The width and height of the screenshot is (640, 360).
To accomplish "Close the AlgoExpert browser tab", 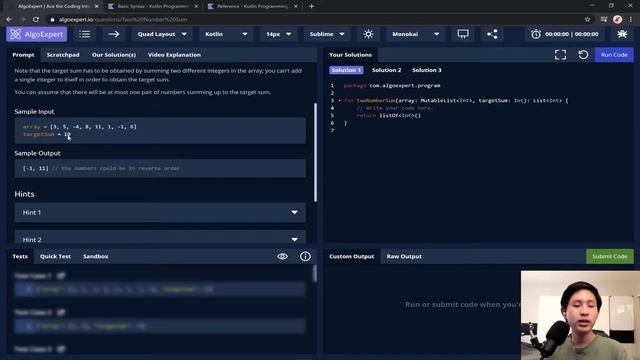I will (97, 6).
